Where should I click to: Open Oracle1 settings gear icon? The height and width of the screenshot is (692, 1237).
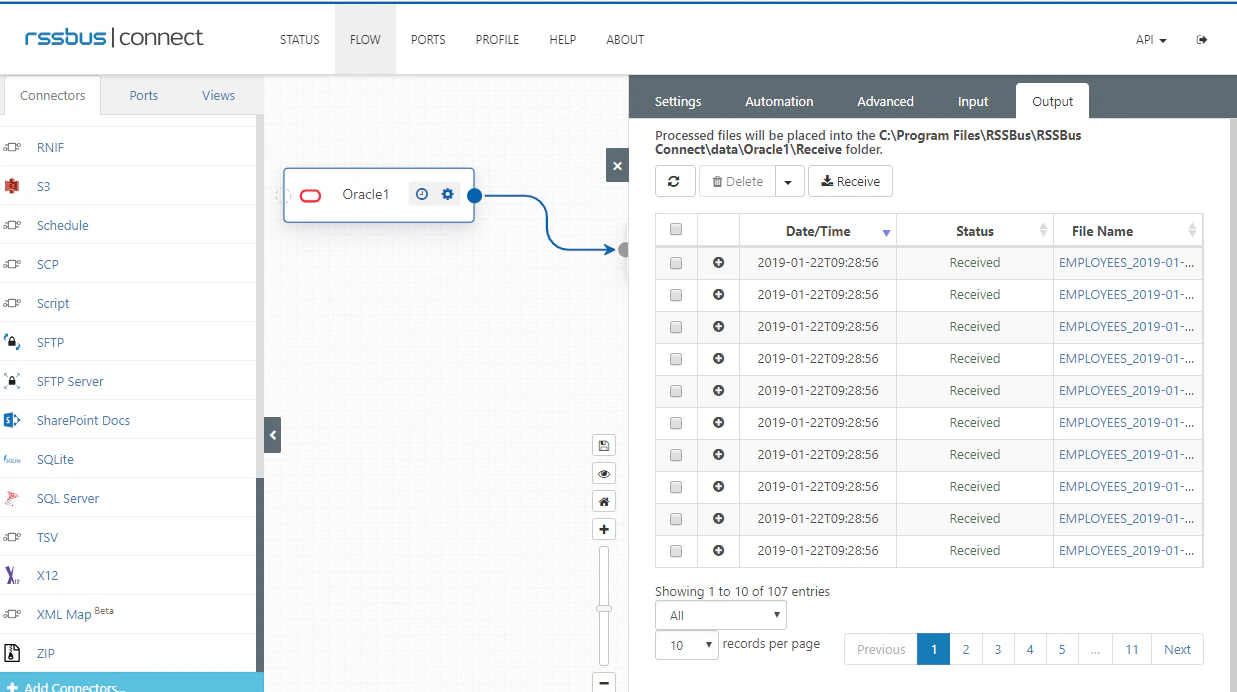(448, 194)
